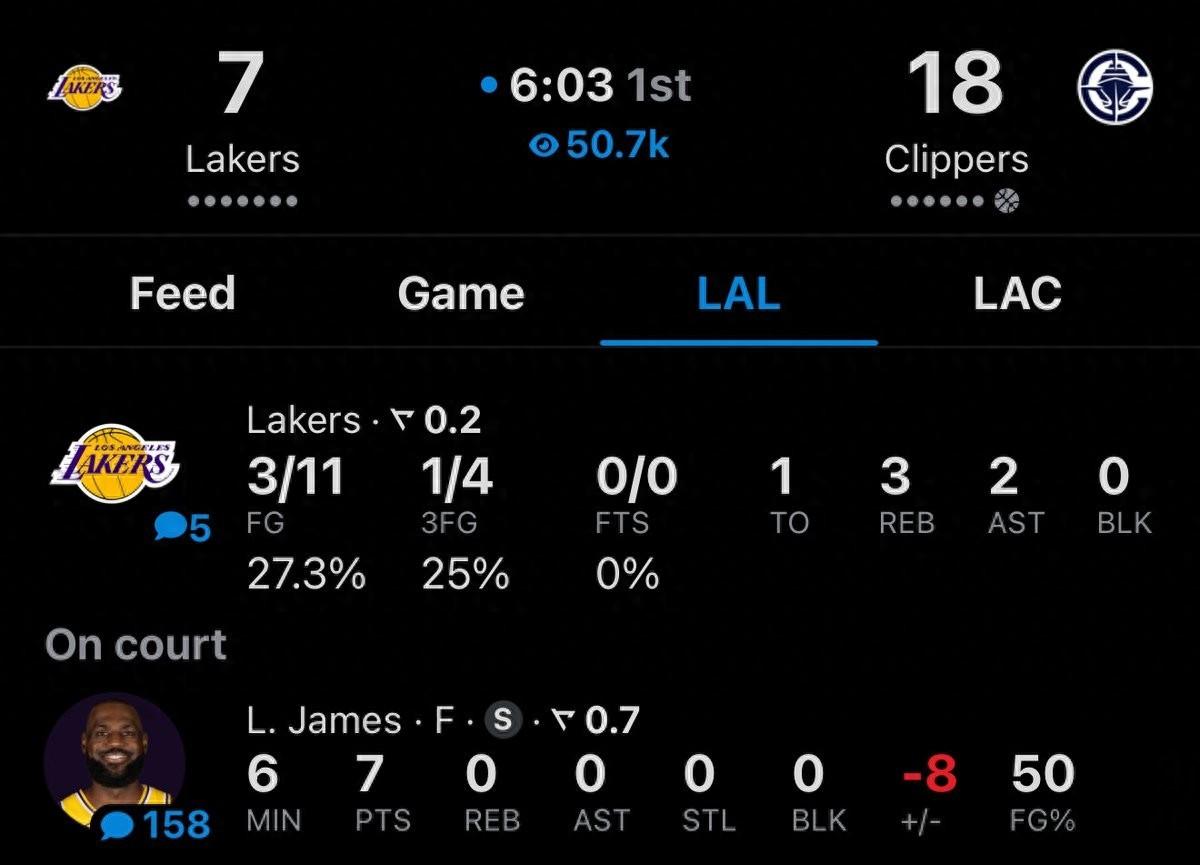The height and width of the screenshot is (865, 1200).
Task: Switch to the Game tab
Action: point(460,294)
